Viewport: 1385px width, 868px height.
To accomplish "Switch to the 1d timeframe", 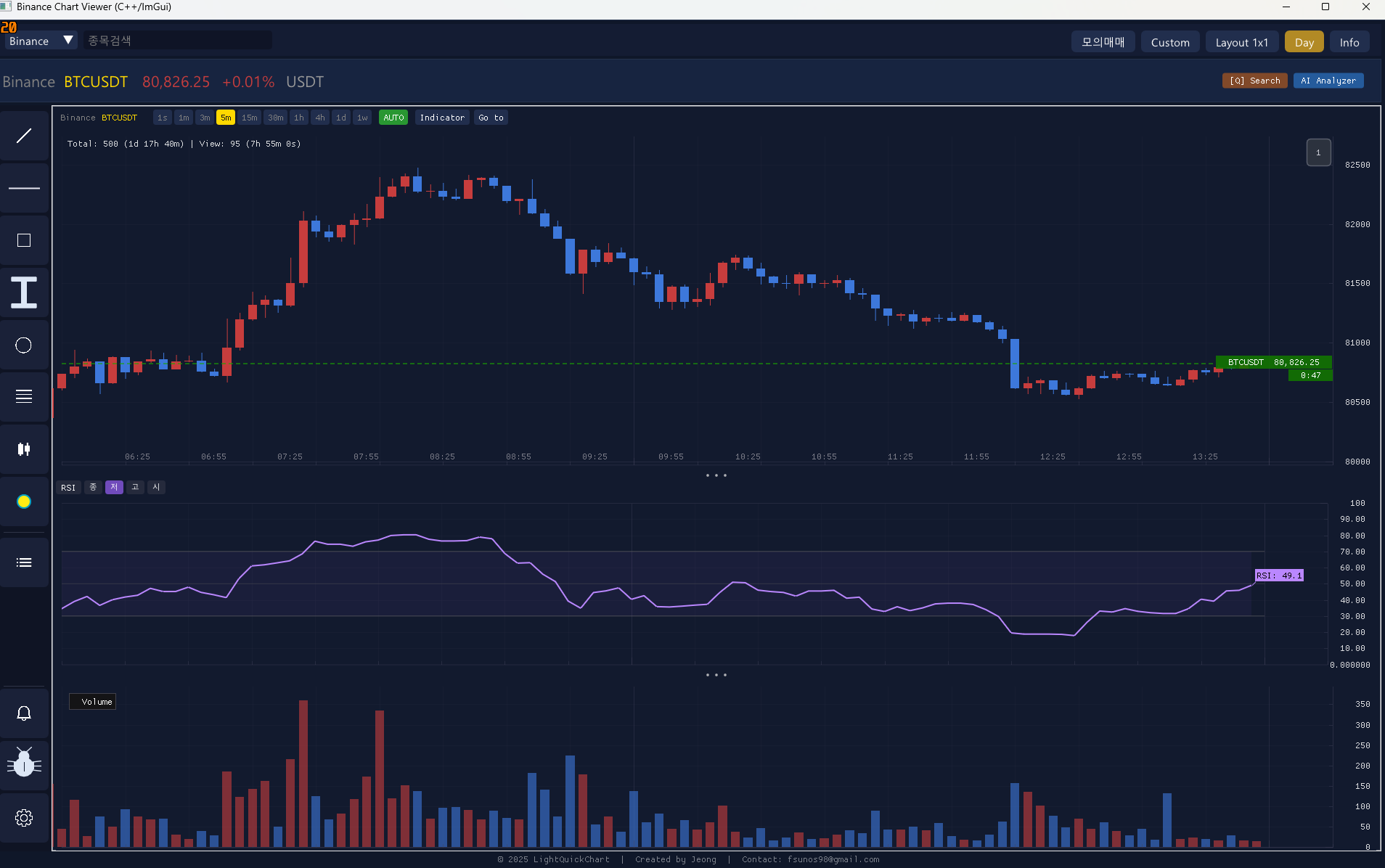I will (x=341, y=118).
